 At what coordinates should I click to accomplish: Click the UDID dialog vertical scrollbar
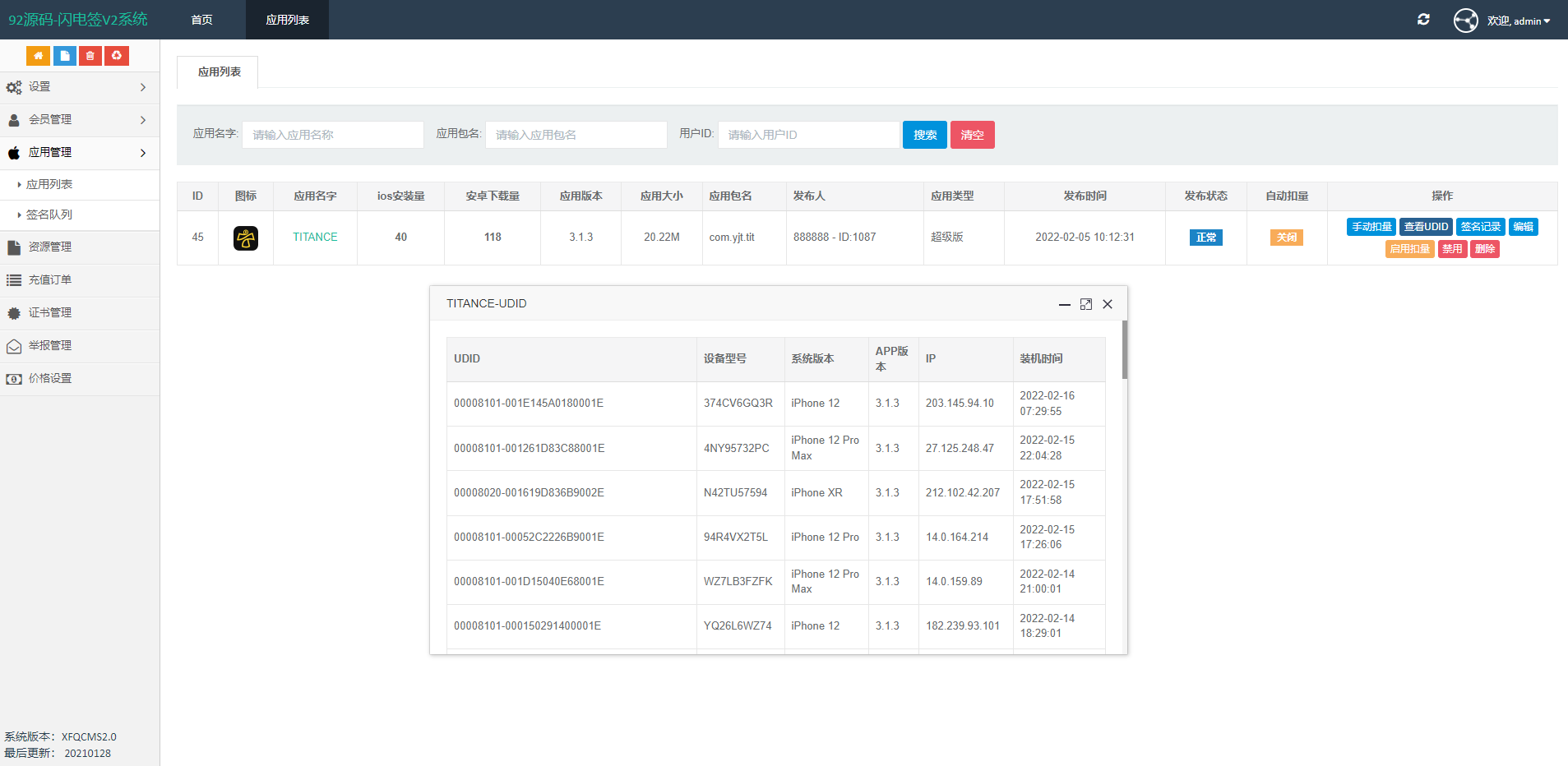(1124, 350)
